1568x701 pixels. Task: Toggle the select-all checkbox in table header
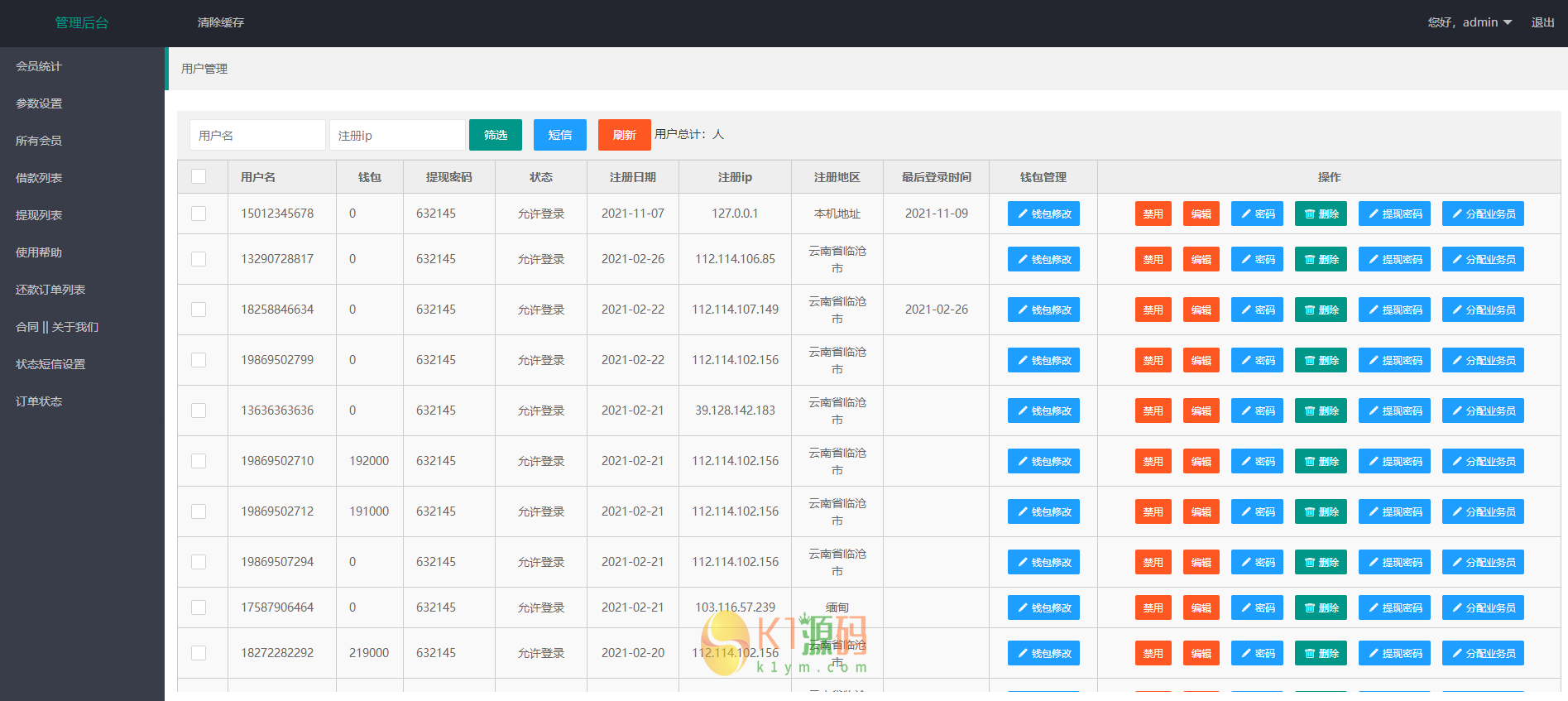(x=199, y=176)
